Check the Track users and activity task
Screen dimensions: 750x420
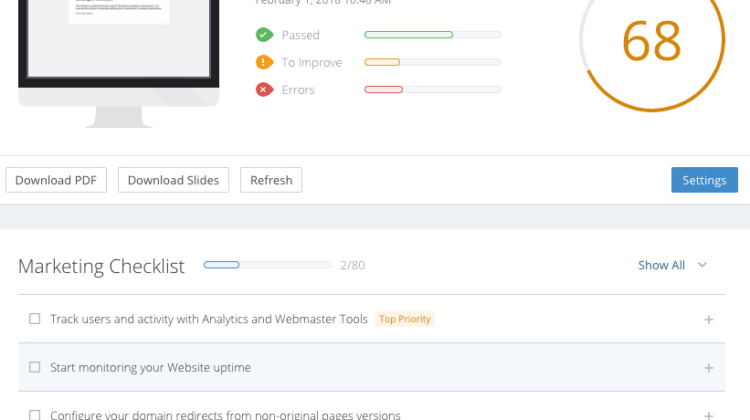coord(34,319)
